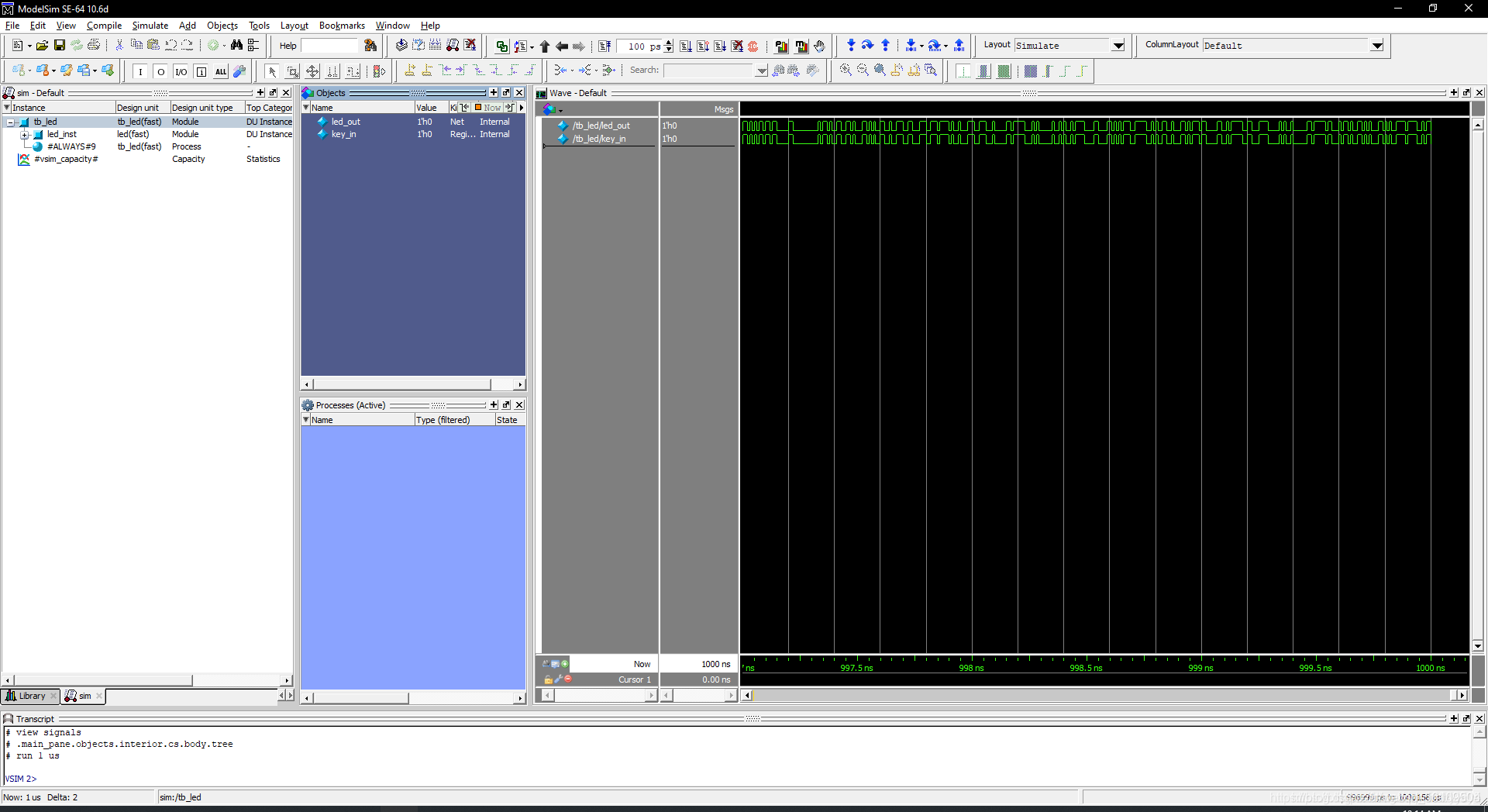This screenshot has height=812, width=1488.
Task: Click the up arrow navigation icon
Action: pyautogui.click(x=544, y=46)
